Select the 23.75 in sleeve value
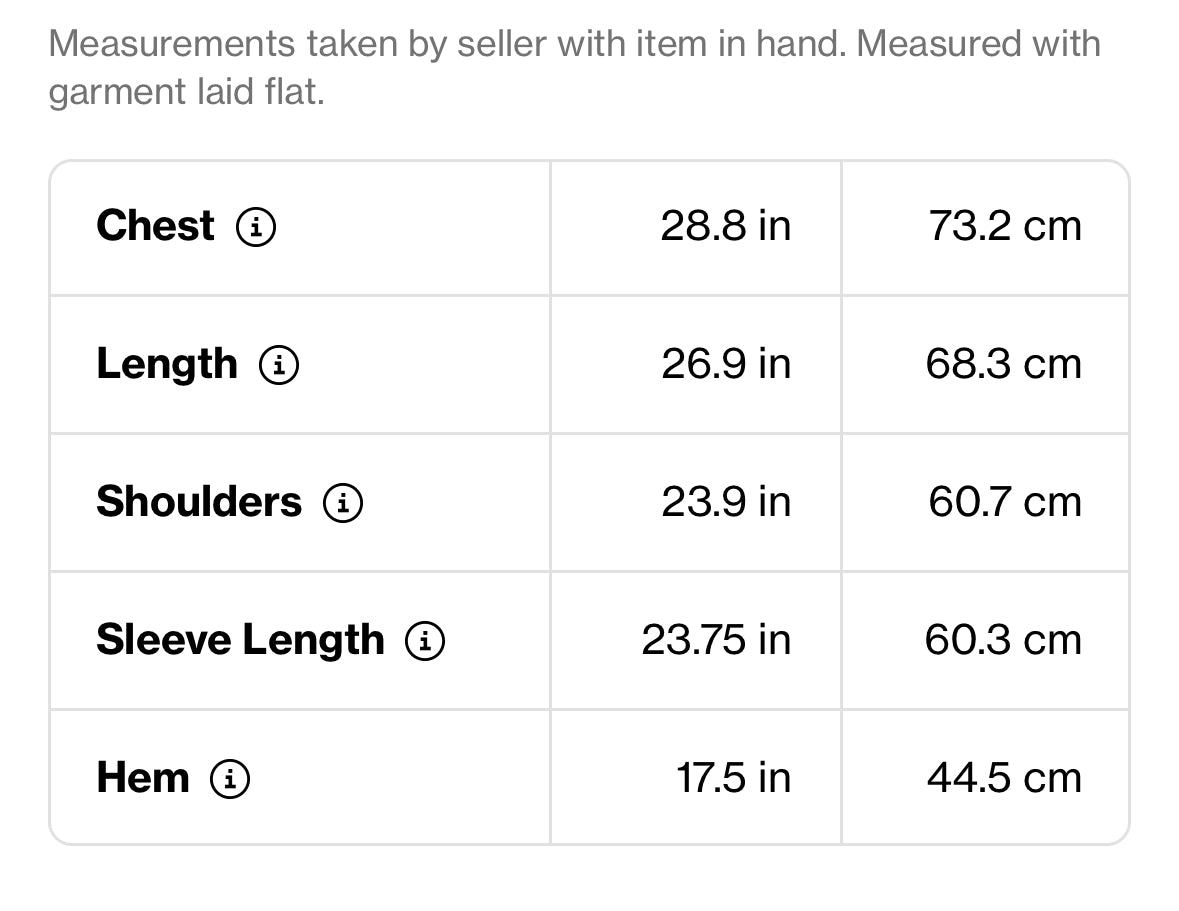1179x911 pixels. tap(717, 640)
